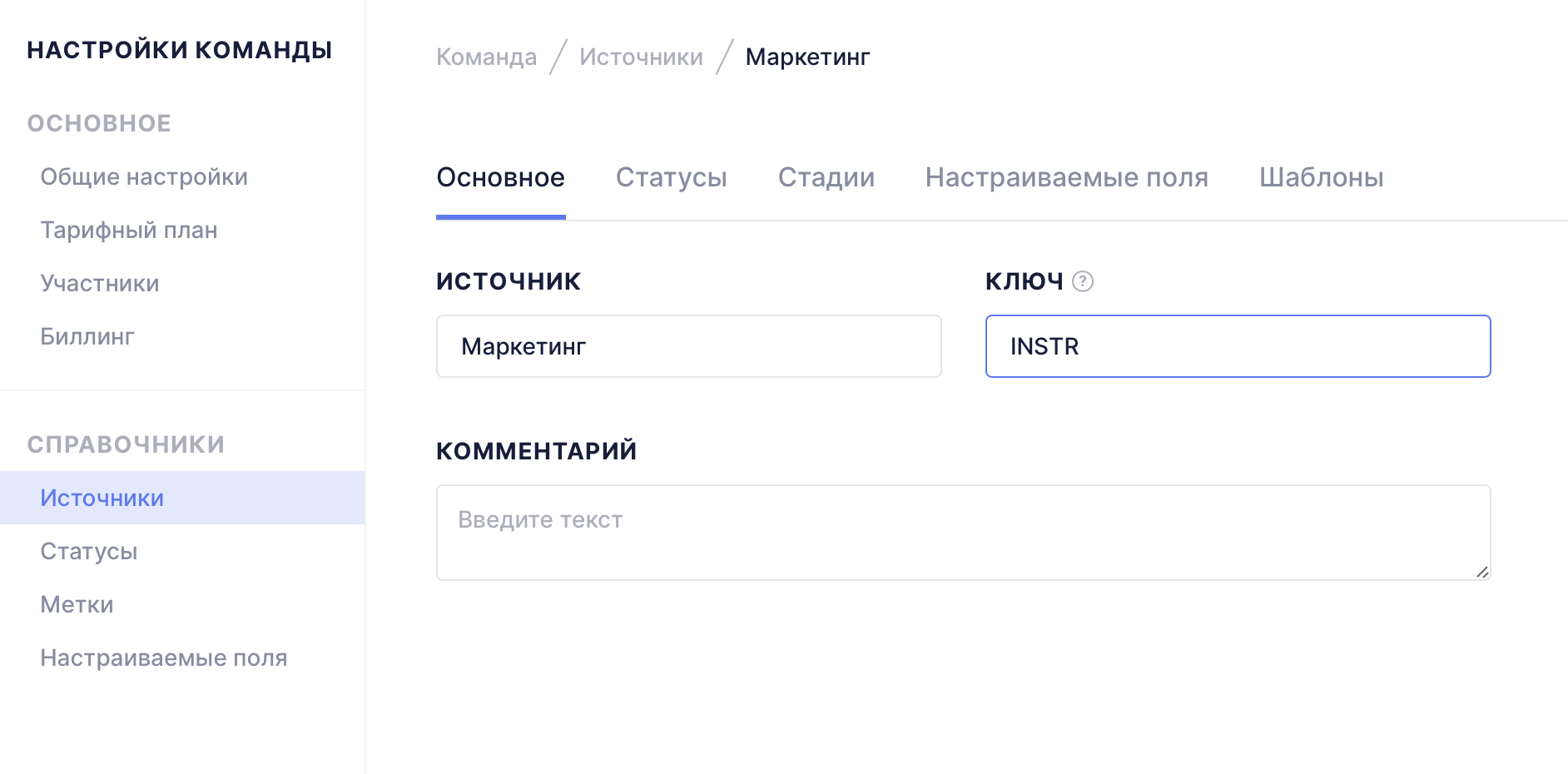1568x774 pixels.
Task: Click the Комментарий text area
Action: click(963, 533)
